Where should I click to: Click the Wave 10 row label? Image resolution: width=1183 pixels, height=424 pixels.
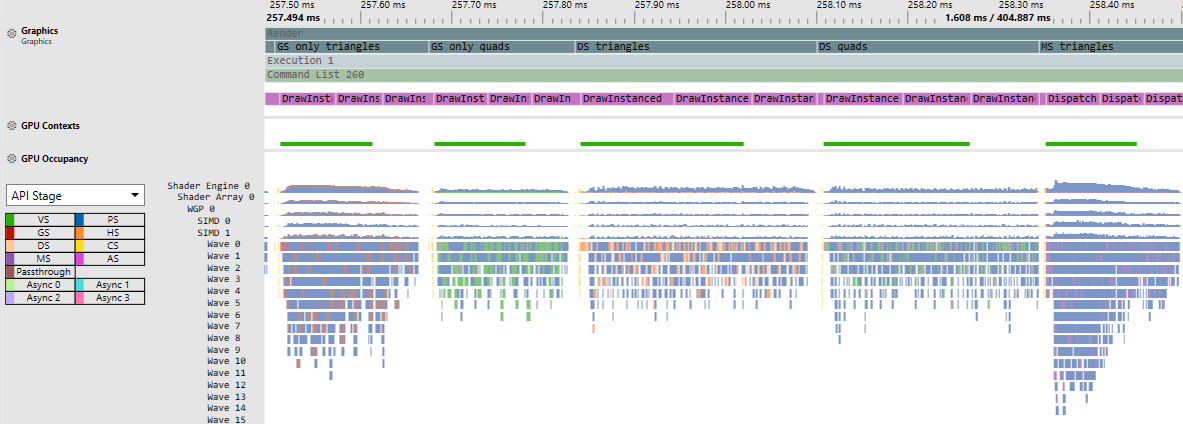(226, 361)
